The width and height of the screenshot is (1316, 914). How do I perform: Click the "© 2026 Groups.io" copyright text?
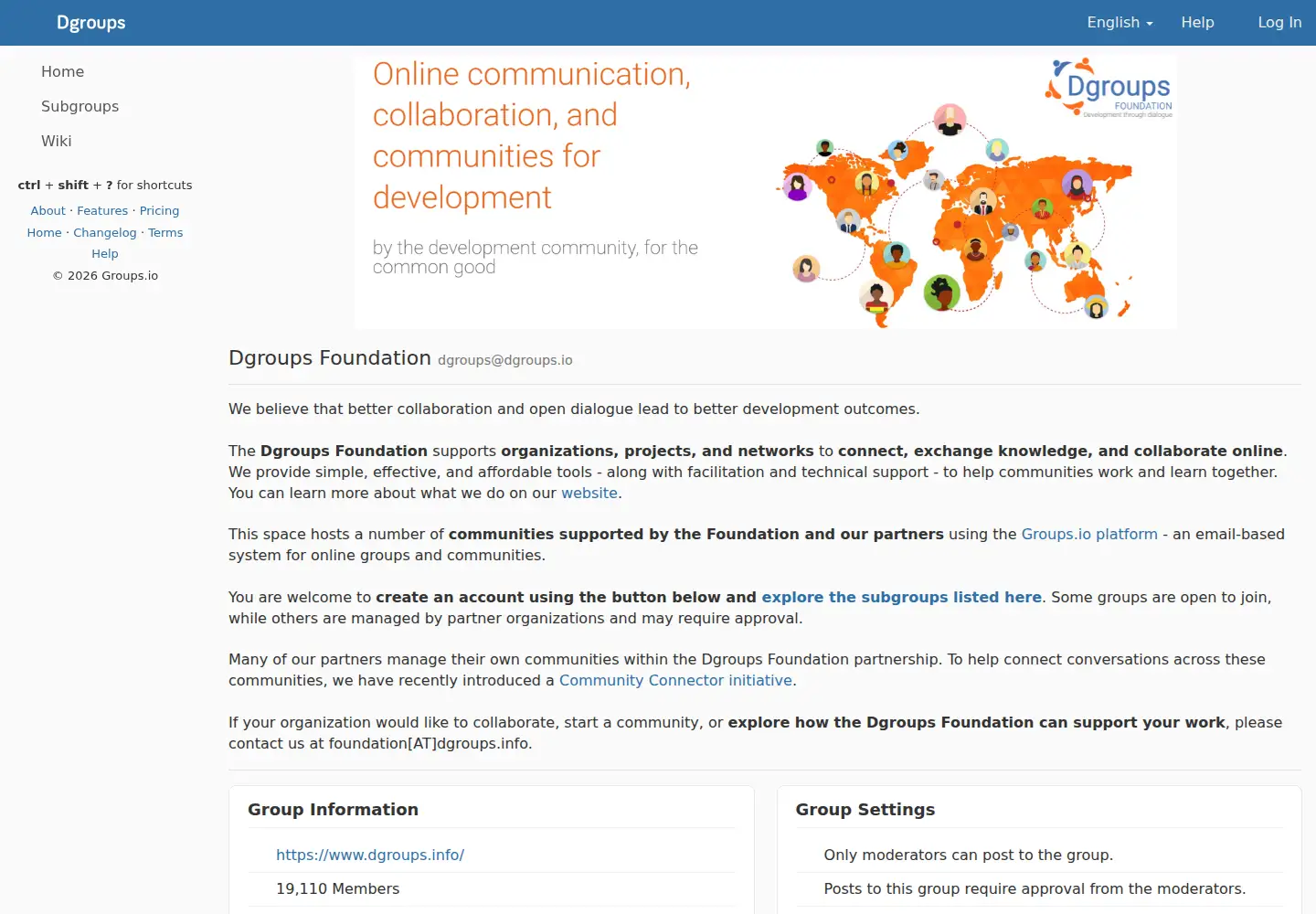click(x=105, y=275)
